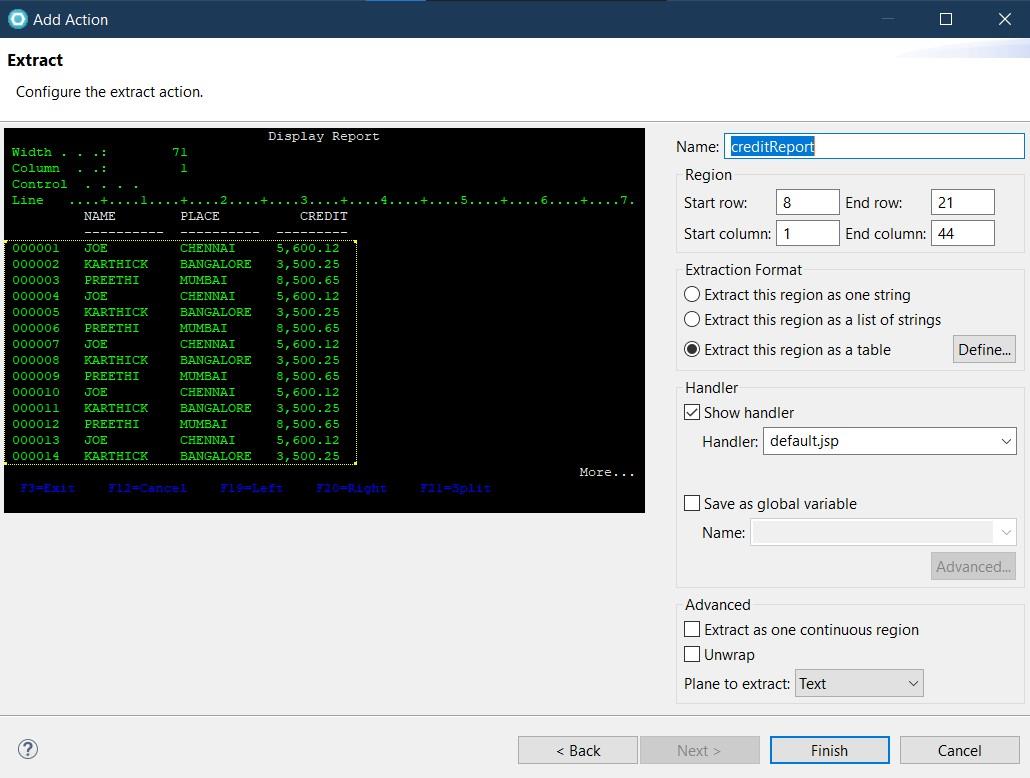
Task: Click terminal row 000001 JOE
Action: tap(176, 248)
